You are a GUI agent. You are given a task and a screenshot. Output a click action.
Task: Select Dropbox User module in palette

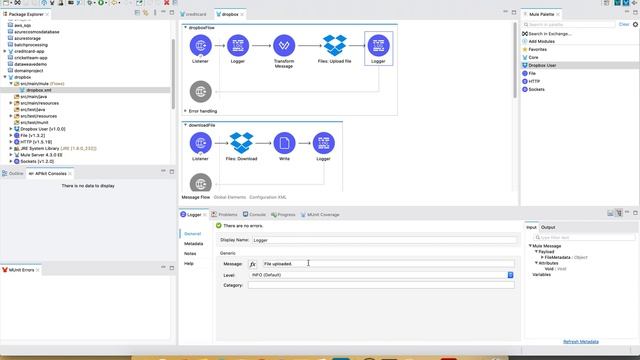click(x=542, y=65)
